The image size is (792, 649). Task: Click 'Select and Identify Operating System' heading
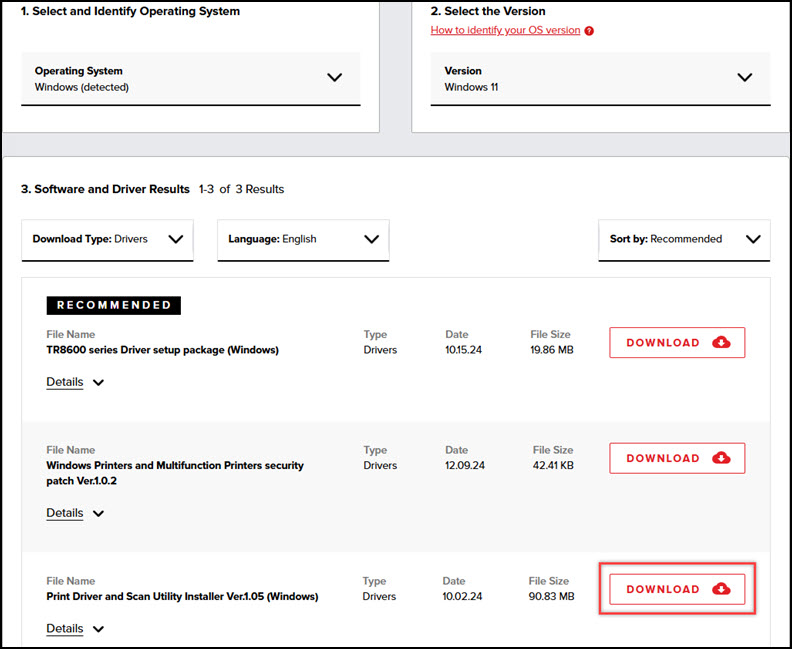(x=130, y=12)
